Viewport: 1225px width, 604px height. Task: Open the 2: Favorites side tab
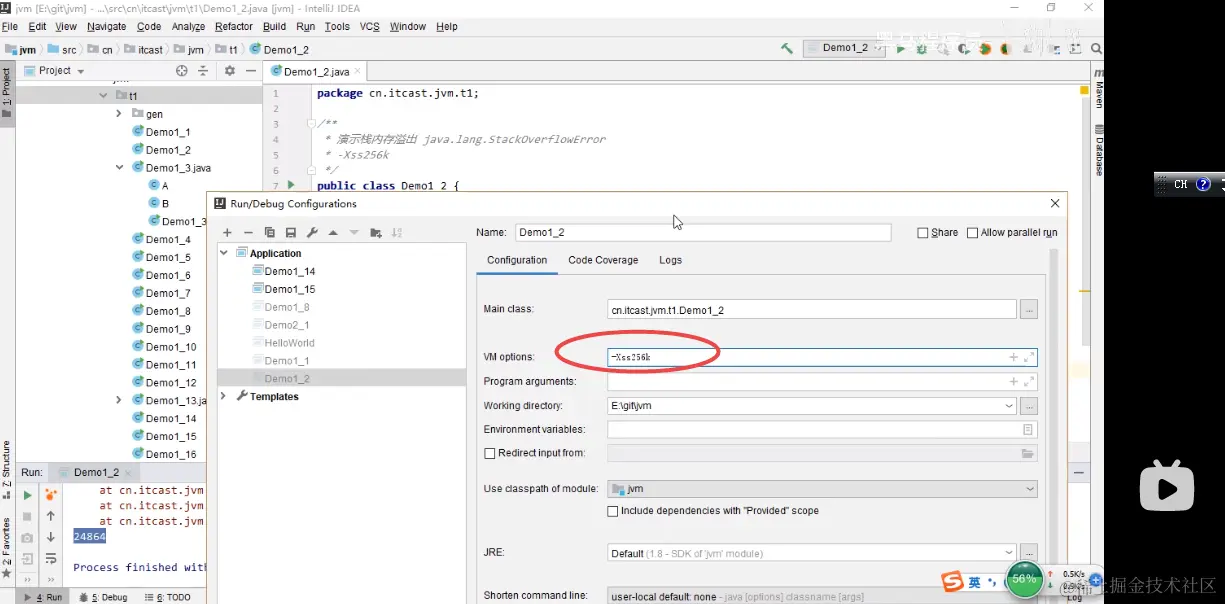[x=7, y=548]
